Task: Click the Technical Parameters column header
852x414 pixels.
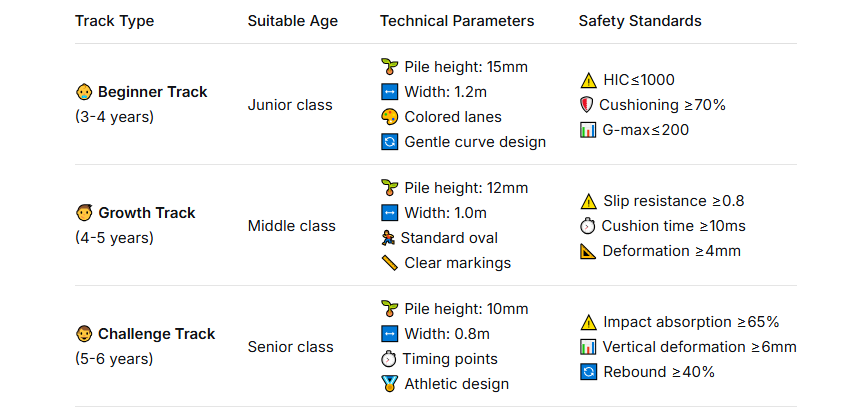Action: pyautogui.click(x=457, y=21)
